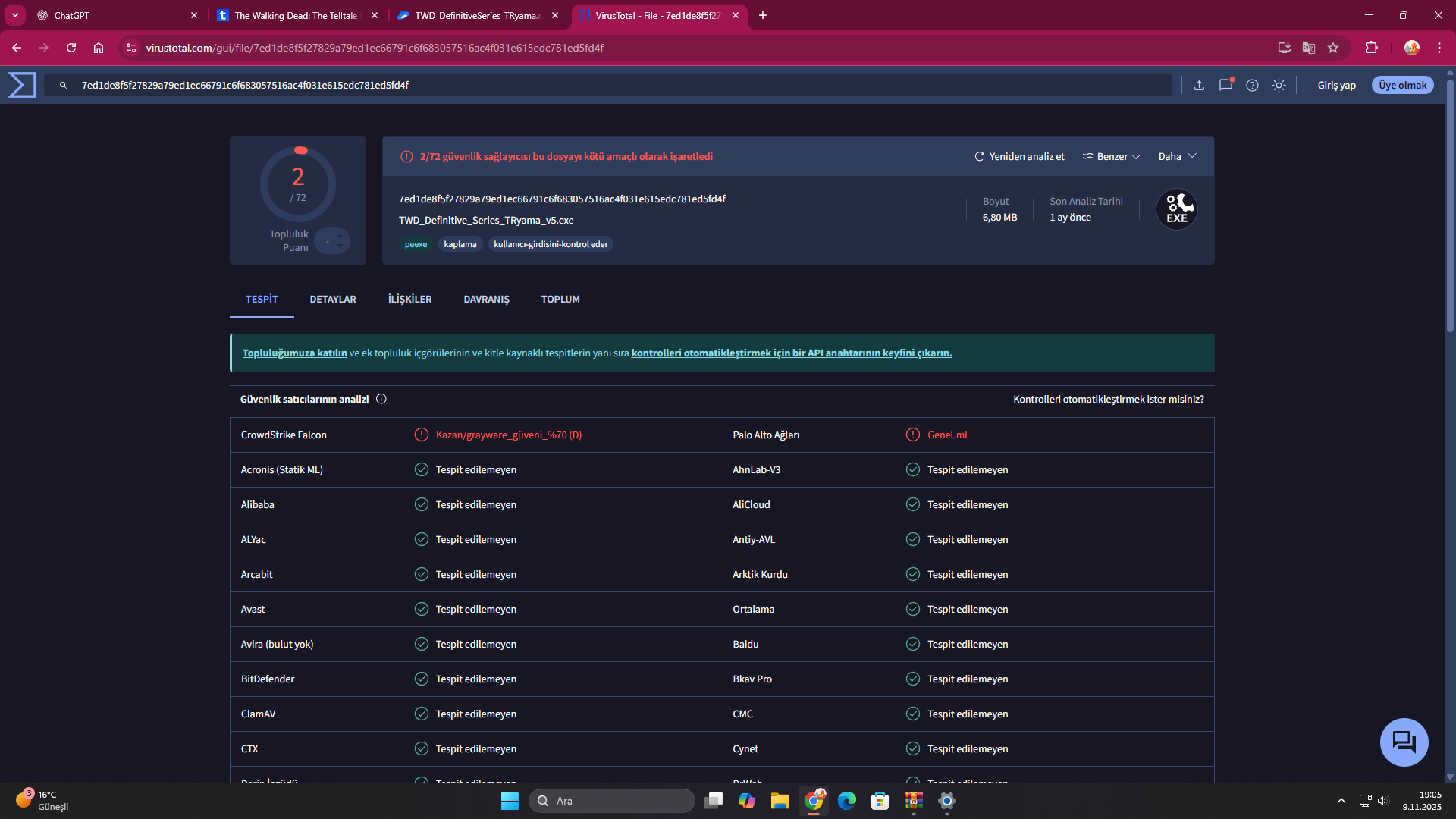Open the browser home page
The image size is (1456, 819).
pos(99,48)
